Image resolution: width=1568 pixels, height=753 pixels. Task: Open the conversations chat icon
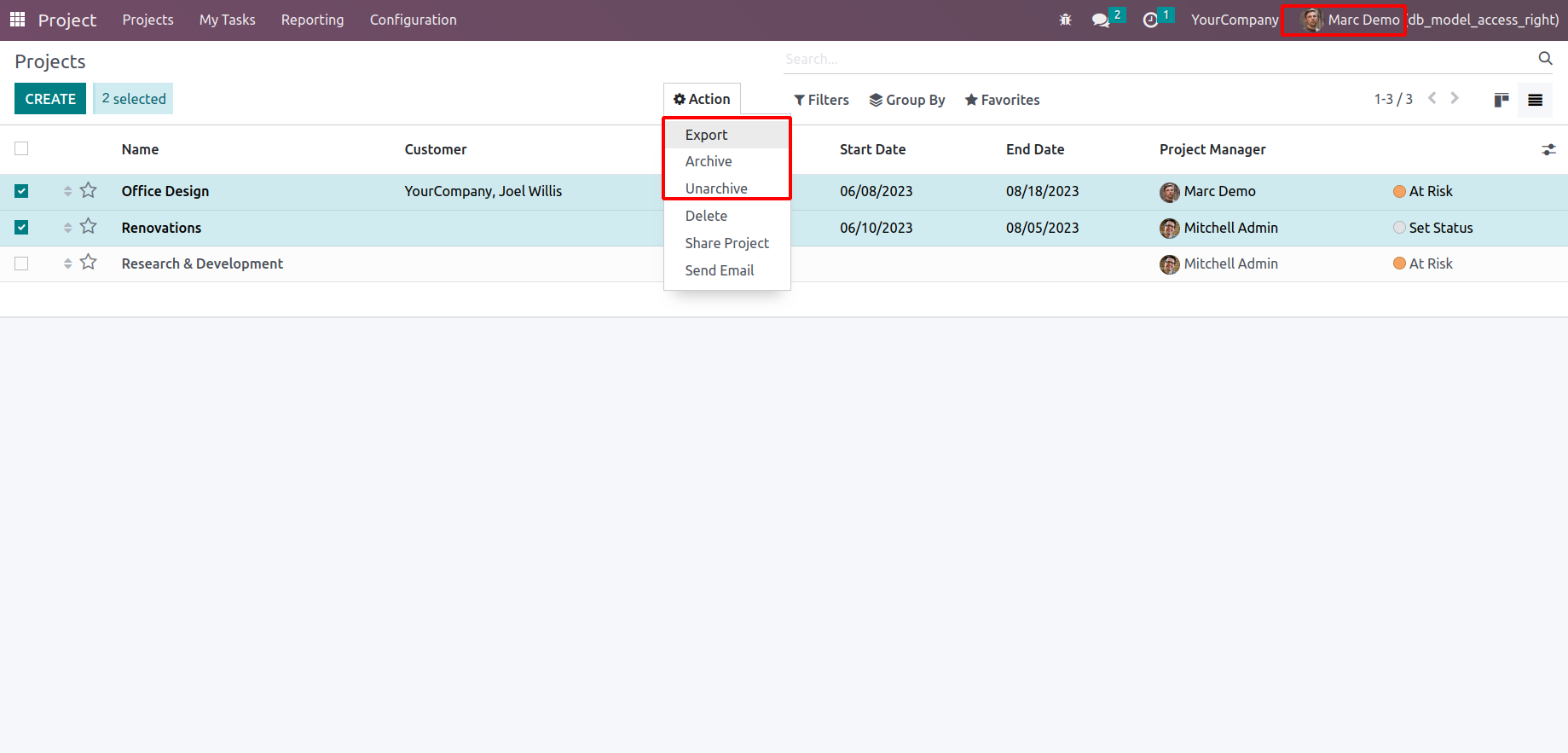tap(1101, 20)
